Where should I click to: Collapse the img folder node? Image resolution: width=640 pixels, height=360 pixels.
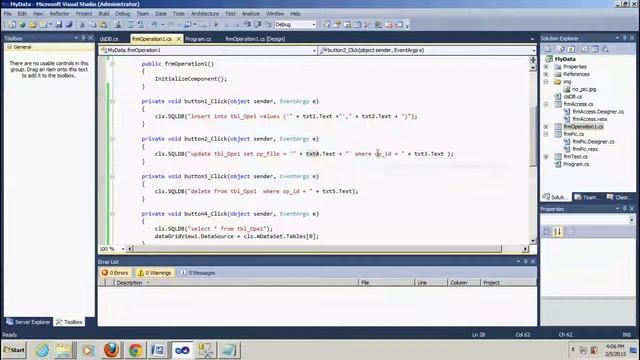click(546, 82)
